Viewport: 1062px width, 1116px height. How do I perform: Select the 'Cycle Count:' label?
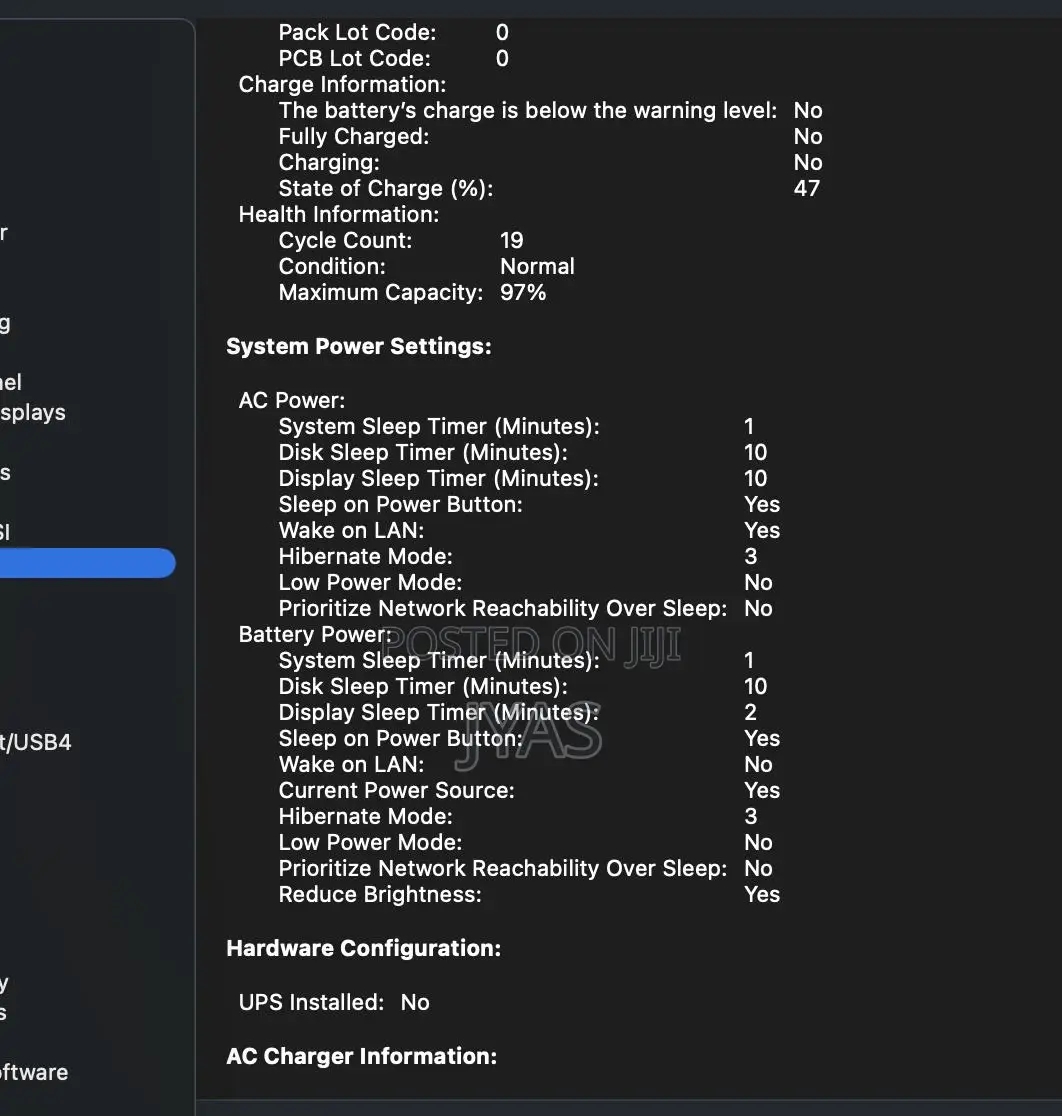345,240
